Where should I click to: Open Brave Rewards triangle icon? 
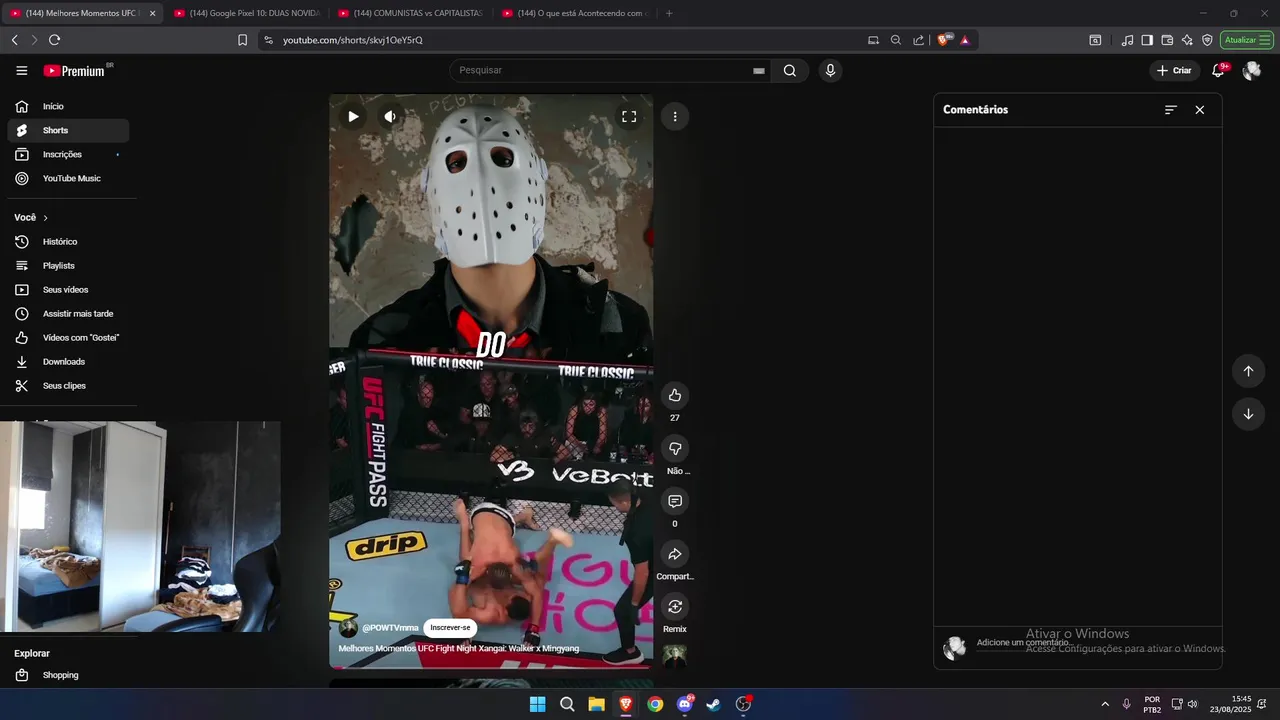(x=965, y=40)
